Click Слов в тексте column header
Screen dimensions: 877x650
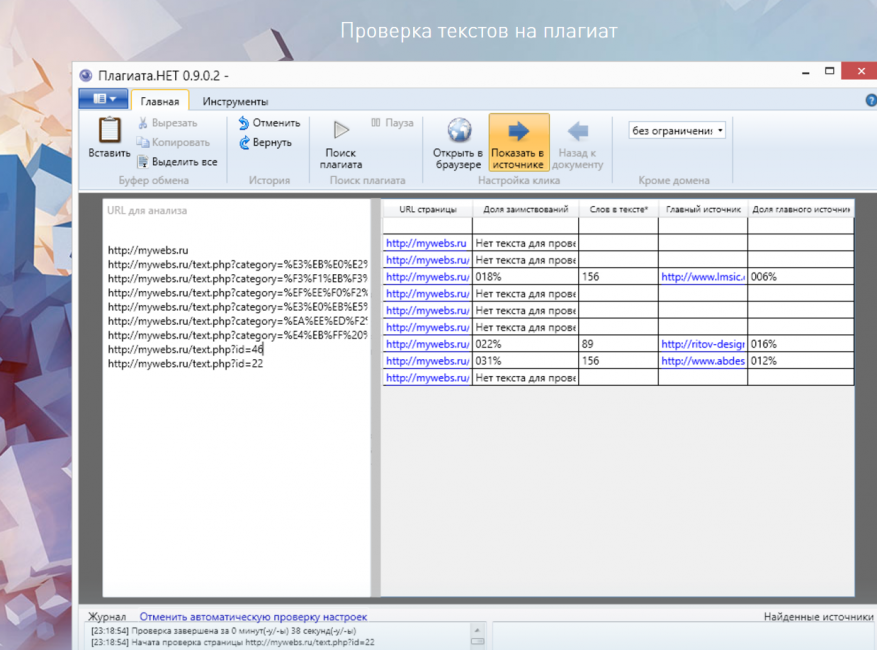(619, 209)
